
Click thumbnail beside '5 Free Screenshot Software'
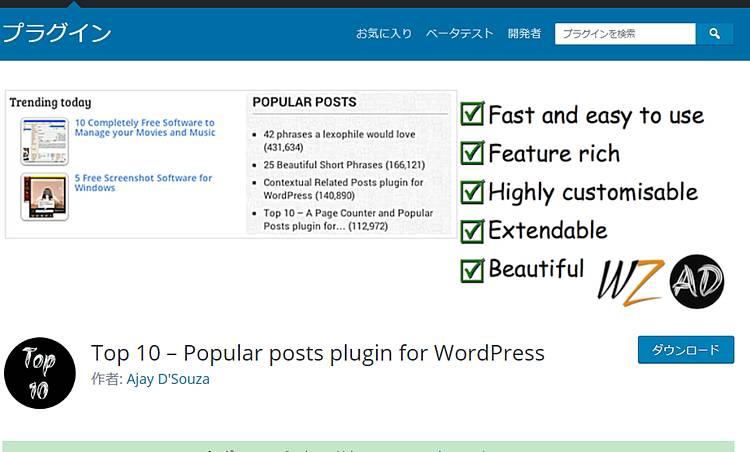coord(44,197)
